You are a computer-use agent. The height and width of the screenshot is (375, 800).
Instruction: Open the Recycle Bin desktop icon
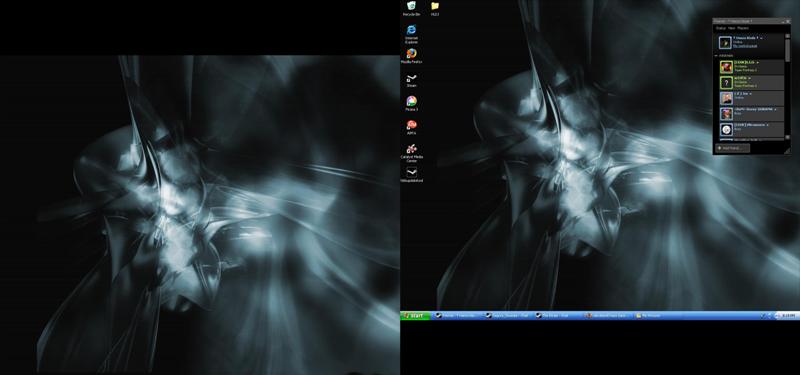pyautogui.click(x=411, y=8)
